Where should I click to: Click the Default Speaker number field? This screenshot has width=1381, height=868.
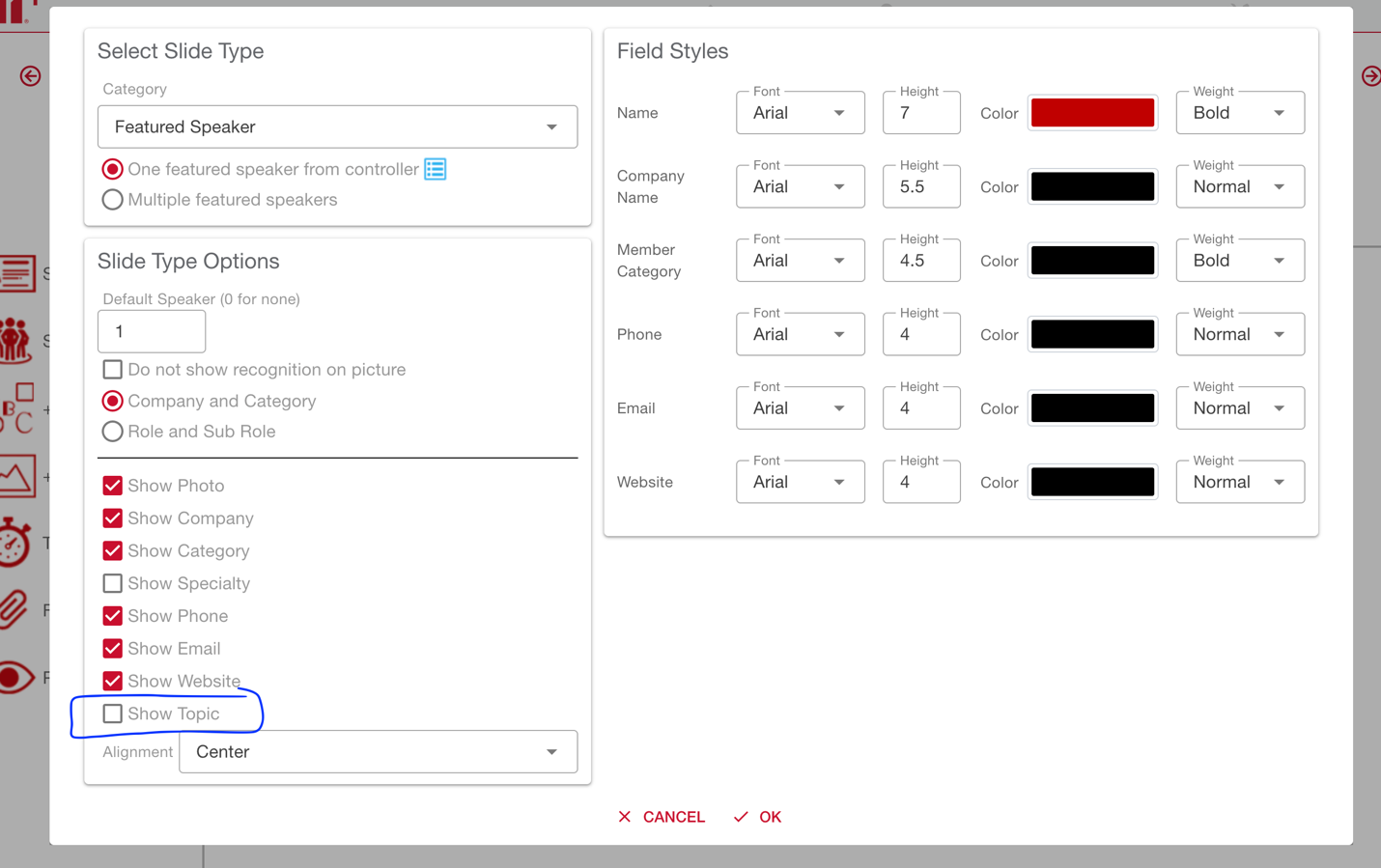pos(152,332)
